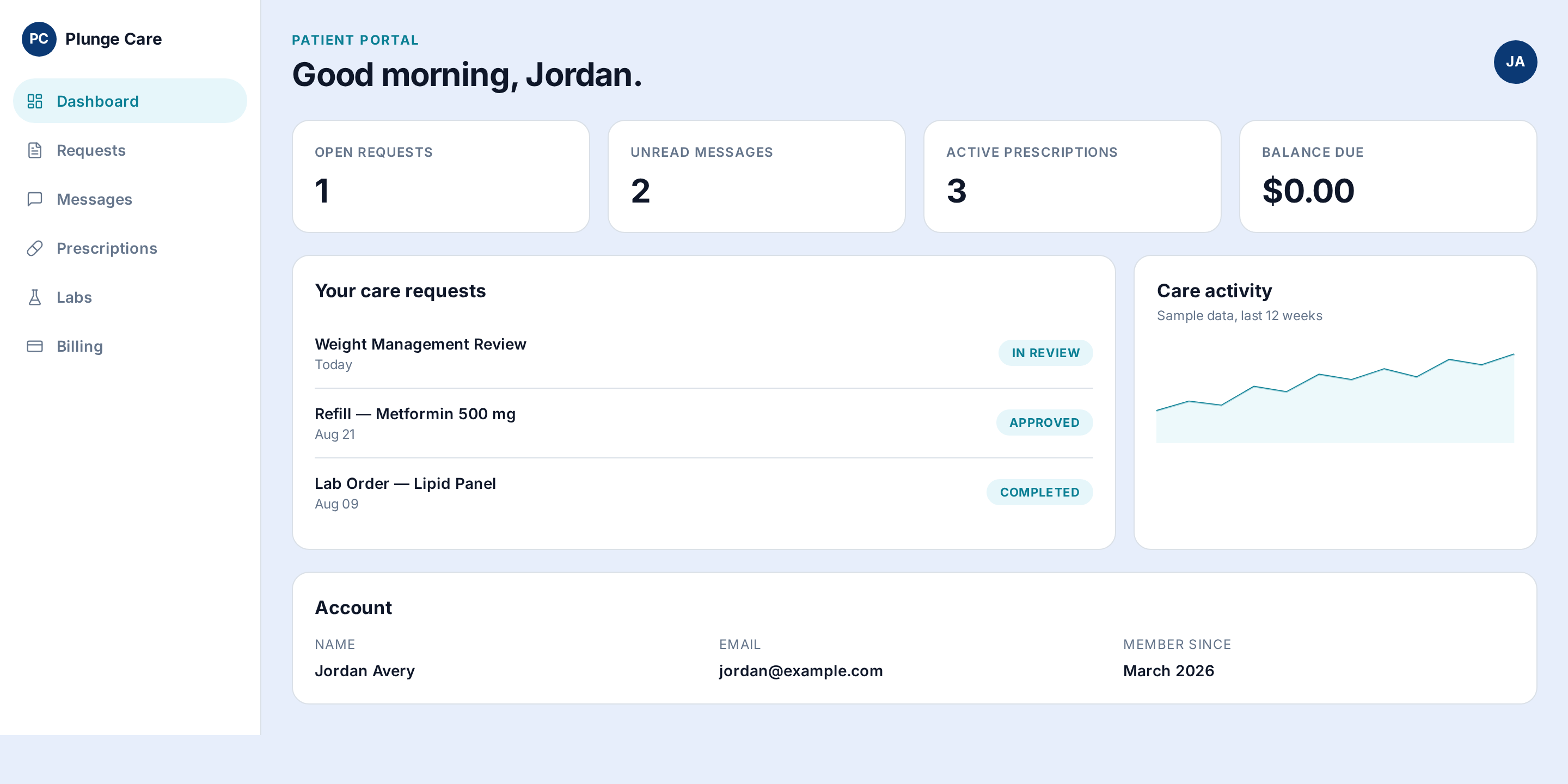Image resolution: width=1568 pixels, height=784 pixels.
Task: Click the email jordan@example.com
Action: click(x=800, y=671)
